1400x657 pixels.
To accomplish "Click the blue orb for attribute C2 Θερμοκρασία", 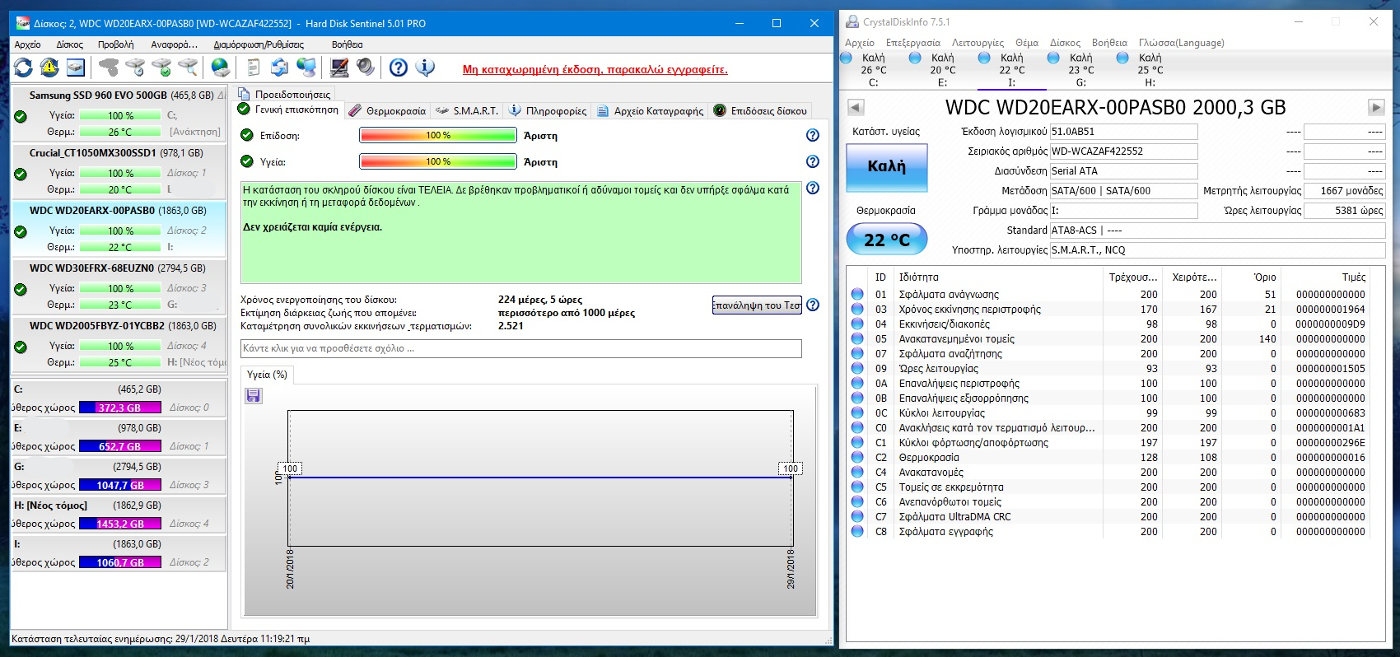I will pyautogui.click(x=857, y=455).
